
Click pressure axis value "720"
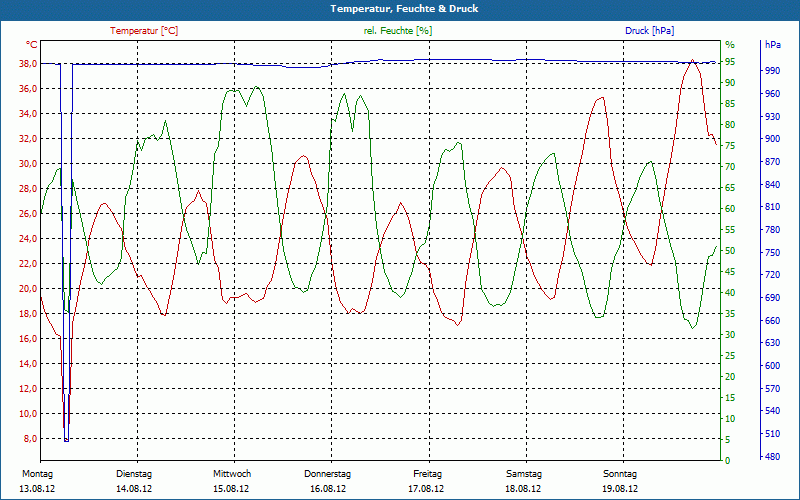click(772, 275)
